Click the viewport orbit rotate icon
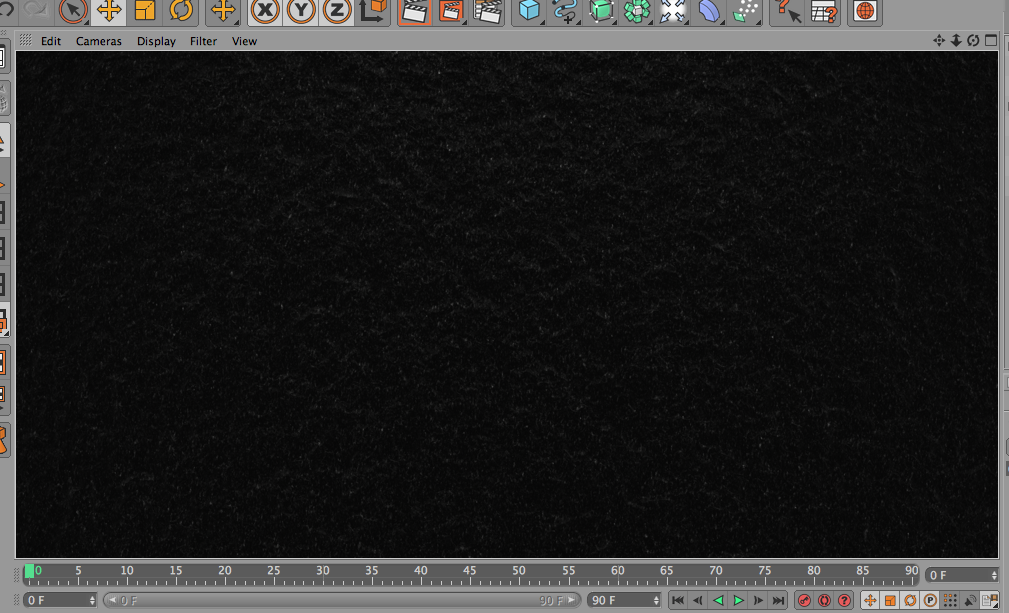This screenshot has width=1009, height=613. (974, 41)
